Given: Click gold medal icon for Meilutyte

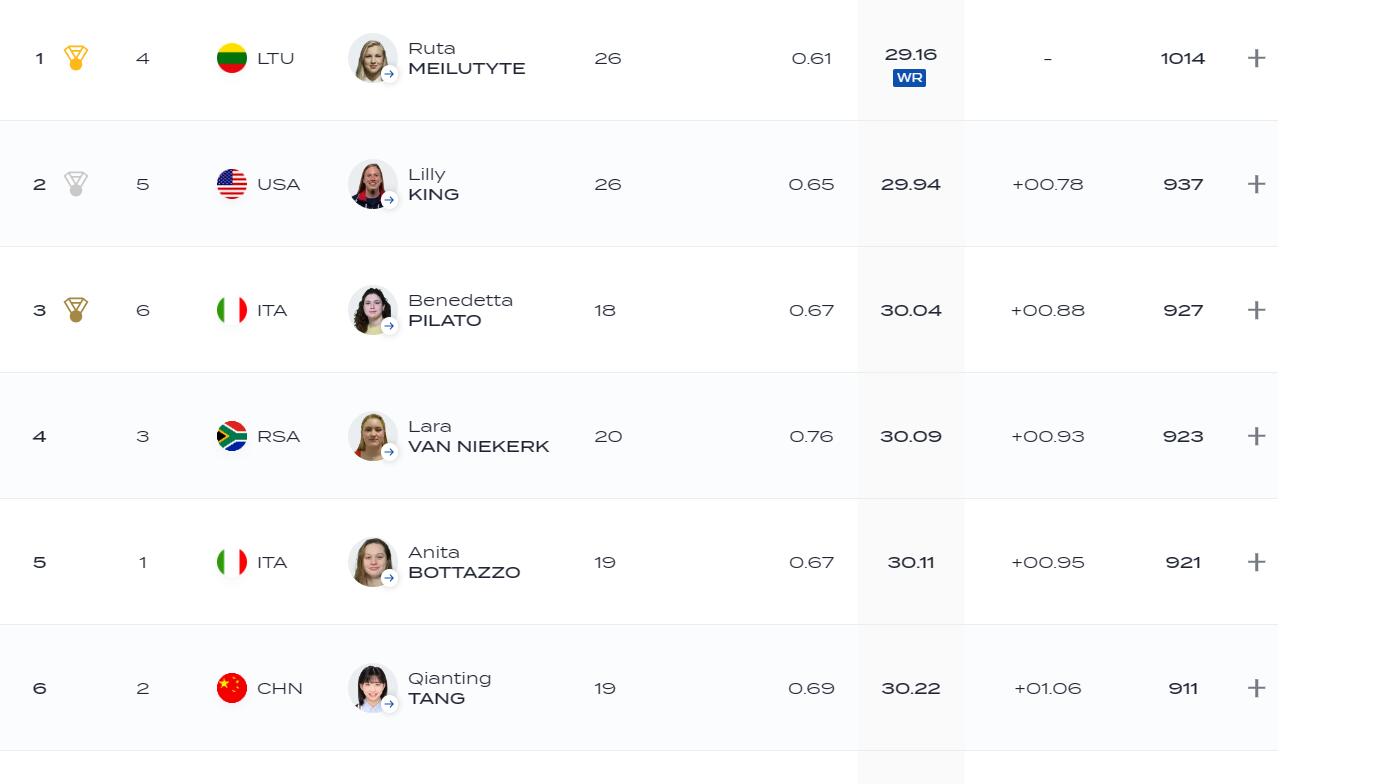Looking at the screenshot, I should coord(76,58).
